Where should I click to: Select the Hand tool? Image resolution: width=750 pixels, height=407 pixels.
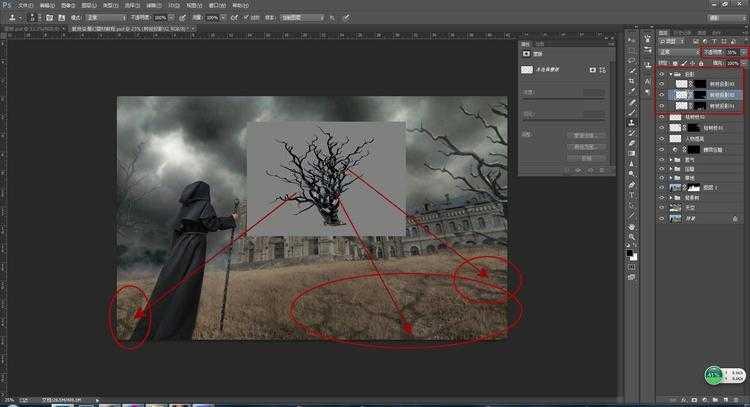[x=631, y=228]
